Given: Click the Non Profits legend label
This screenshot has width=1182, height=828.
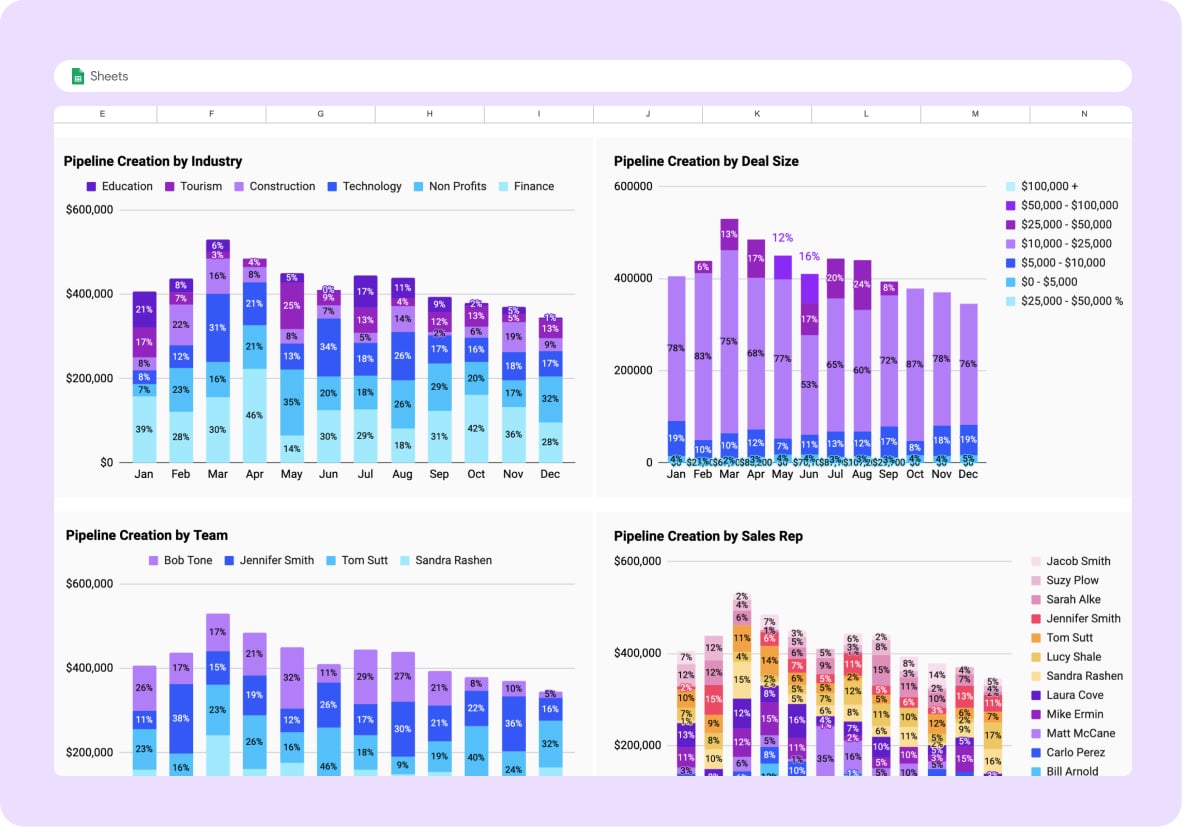Looking at the screenshot, I should pos(457,186).
